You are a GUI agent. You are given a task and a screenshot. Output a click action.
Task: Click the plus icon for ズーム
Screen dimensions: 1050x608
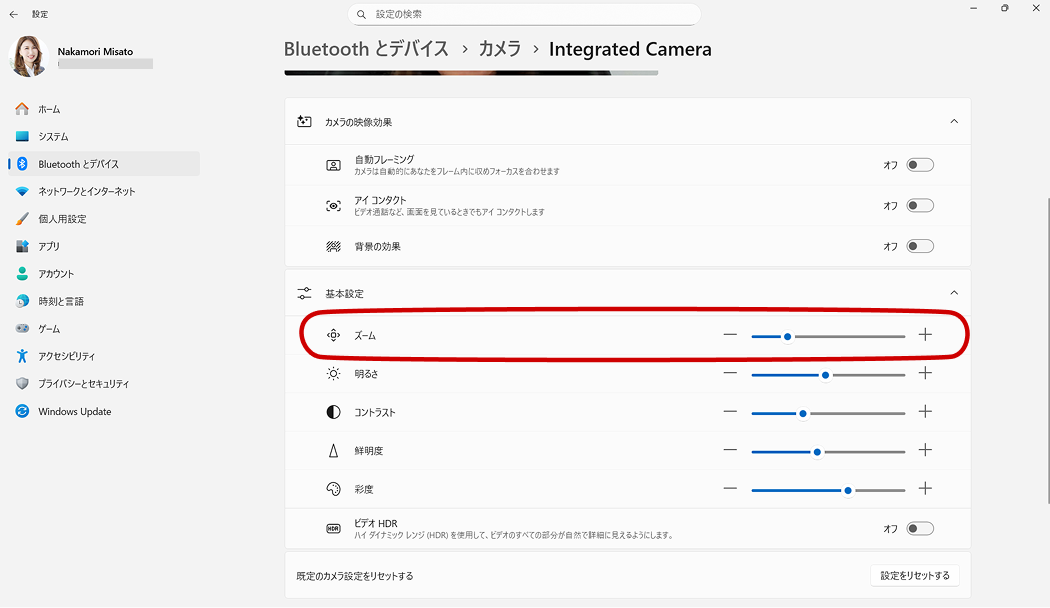point(925,335)
